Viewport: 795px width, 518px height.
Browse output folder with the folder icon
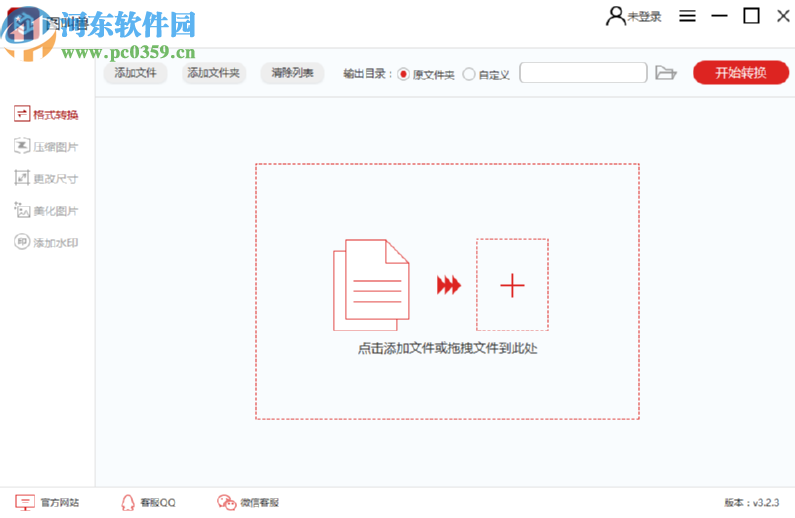666,73
